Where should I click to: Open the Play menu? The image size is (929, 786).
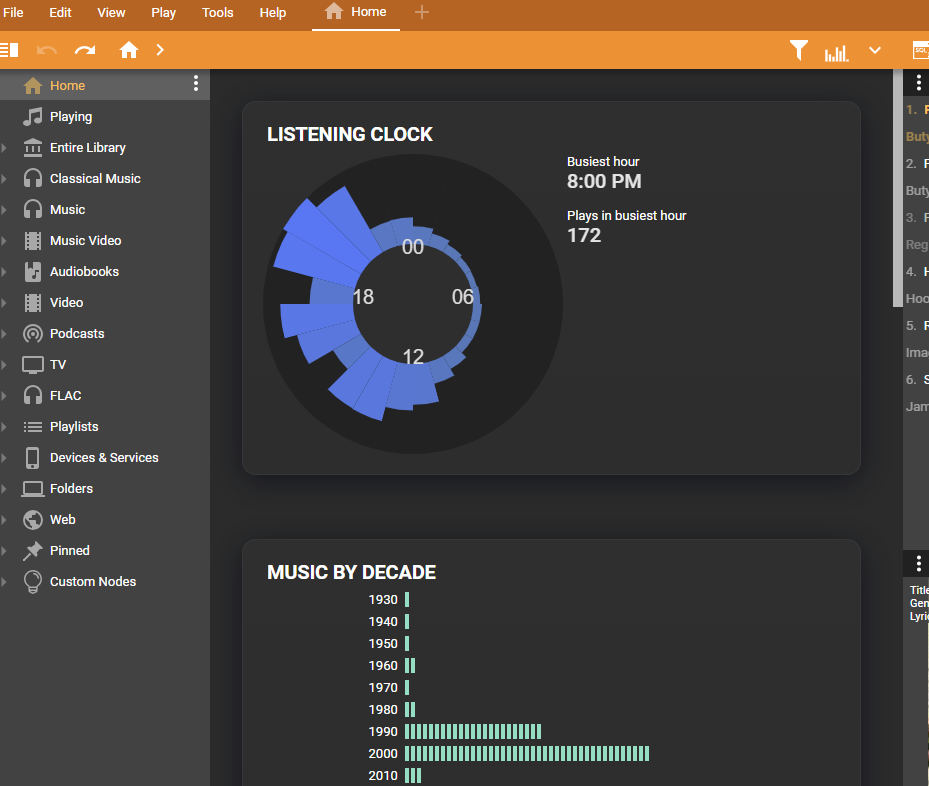tap(163, 13)
